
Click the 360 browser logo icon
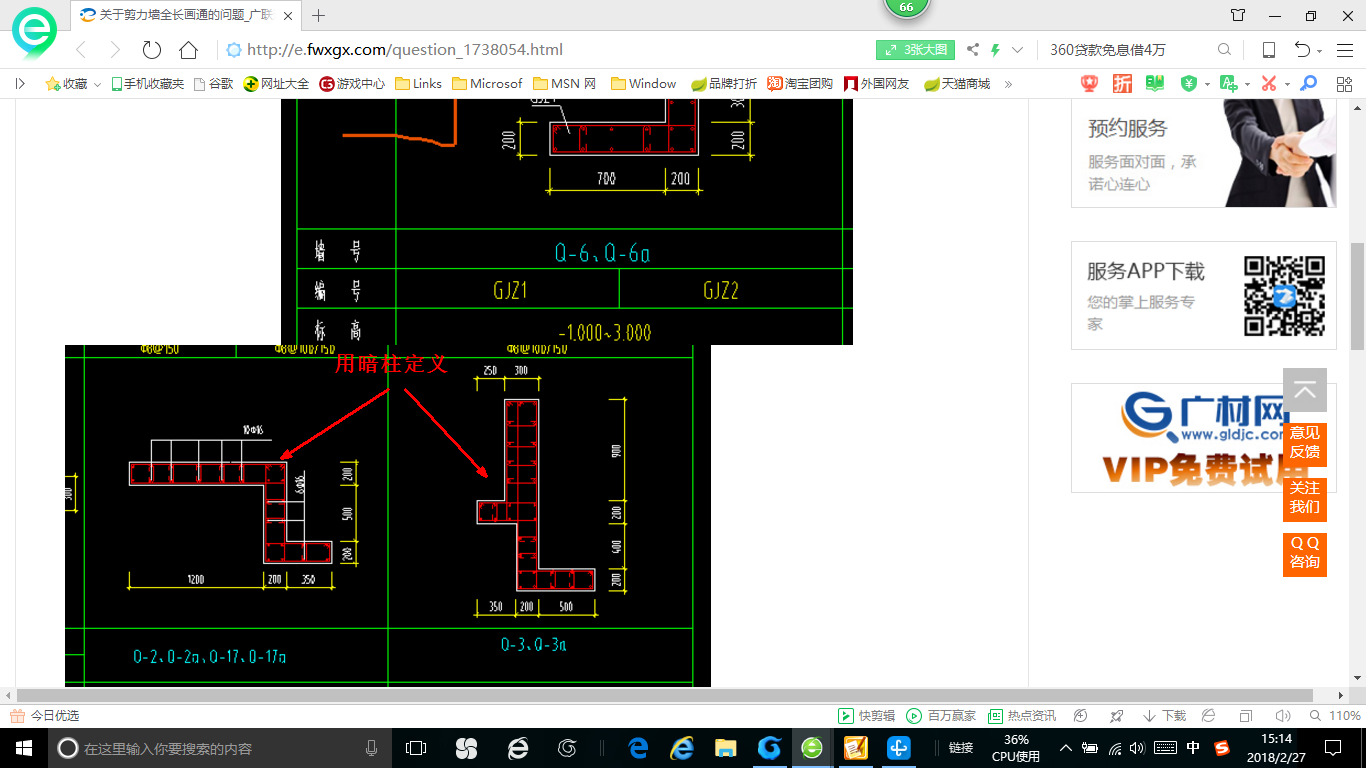tap(35, 33)
